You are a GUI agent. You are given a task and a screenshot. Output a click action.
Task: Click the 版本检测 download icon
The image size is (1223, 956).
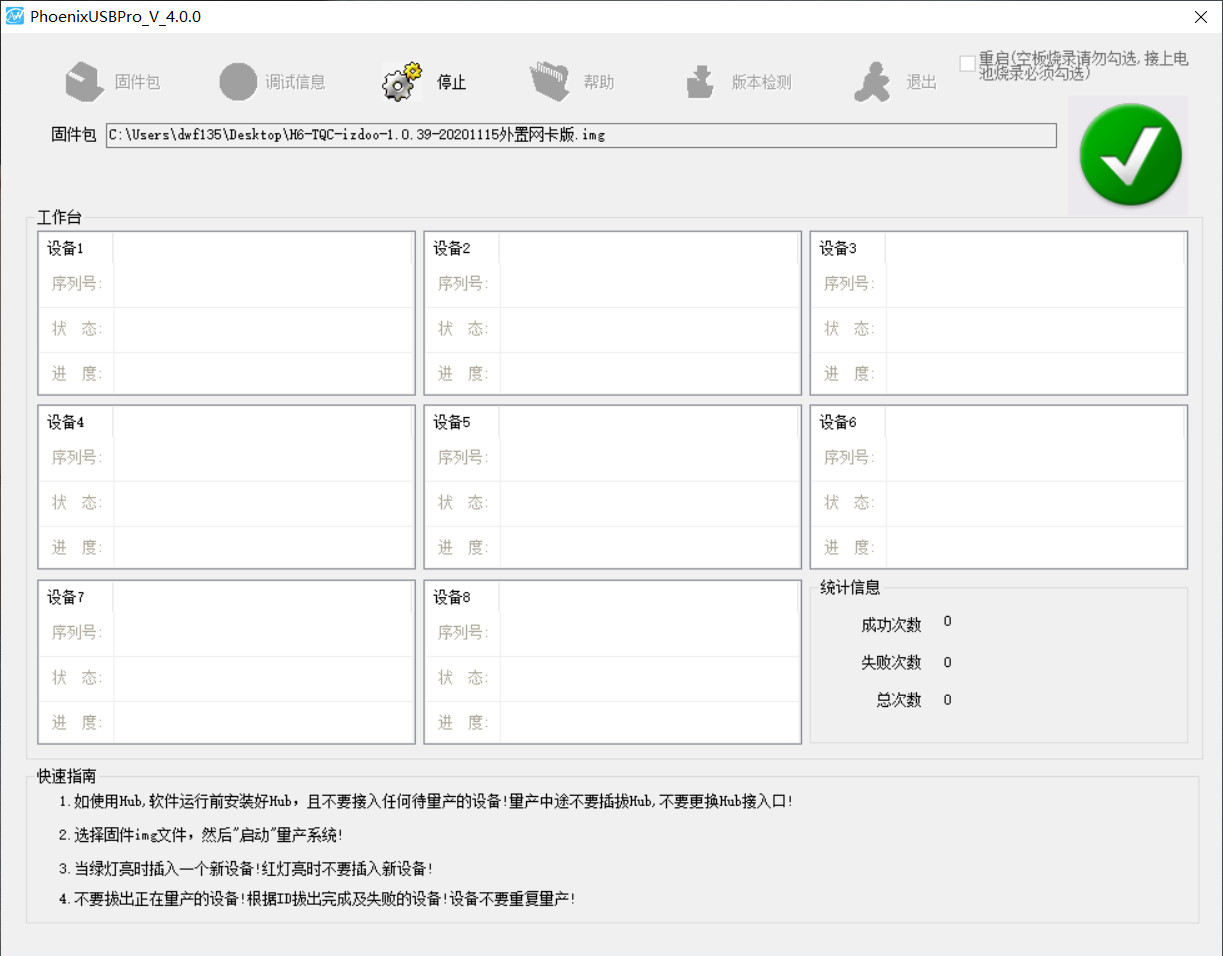(x=700, y=82)
